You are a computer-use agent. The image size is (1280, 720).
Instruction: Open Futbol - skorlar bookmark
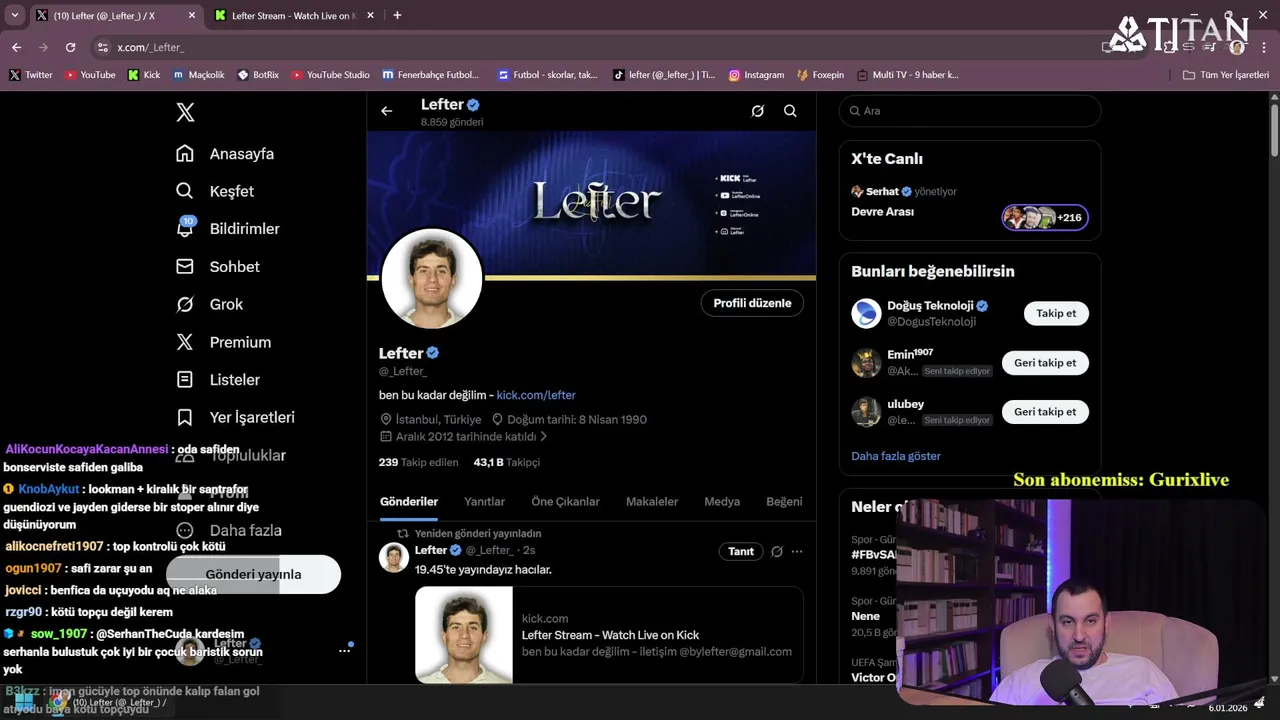click(x=548, y=75)
